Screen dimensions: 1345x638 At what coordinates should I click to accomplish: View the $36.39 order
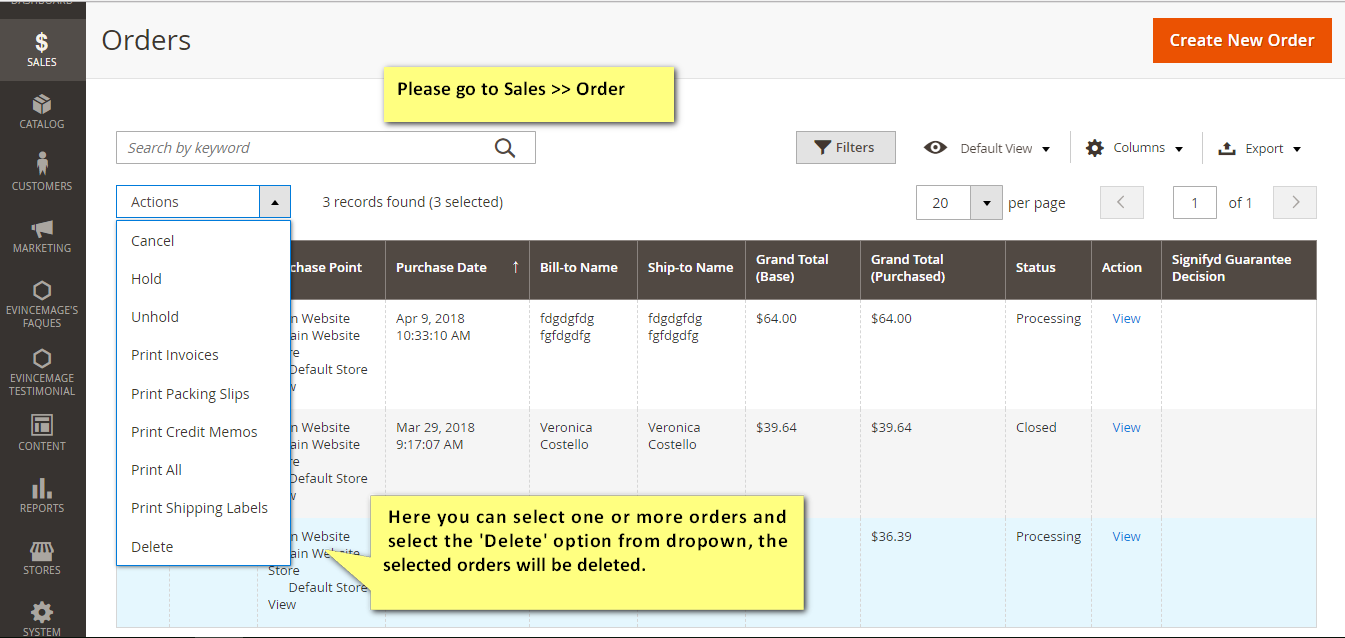tap(1126, 537)
